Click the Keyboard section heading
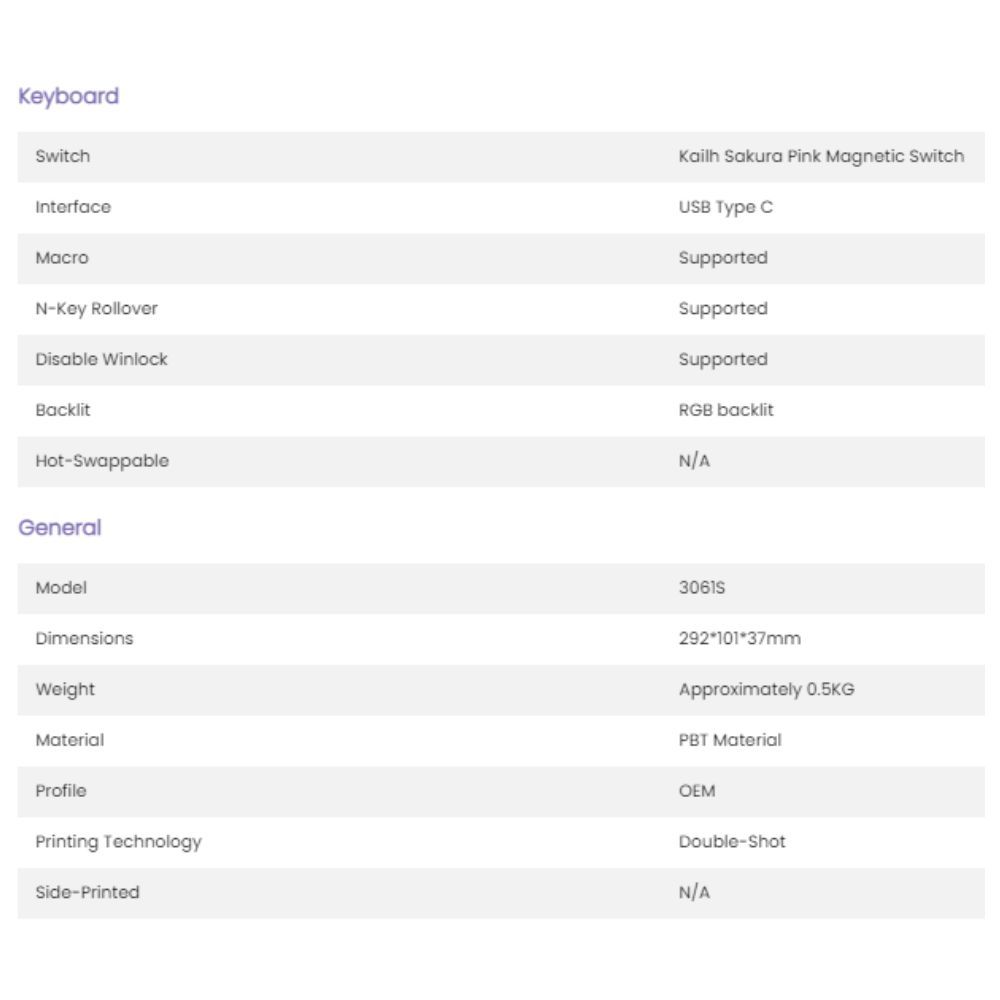 tap(69, 97)
